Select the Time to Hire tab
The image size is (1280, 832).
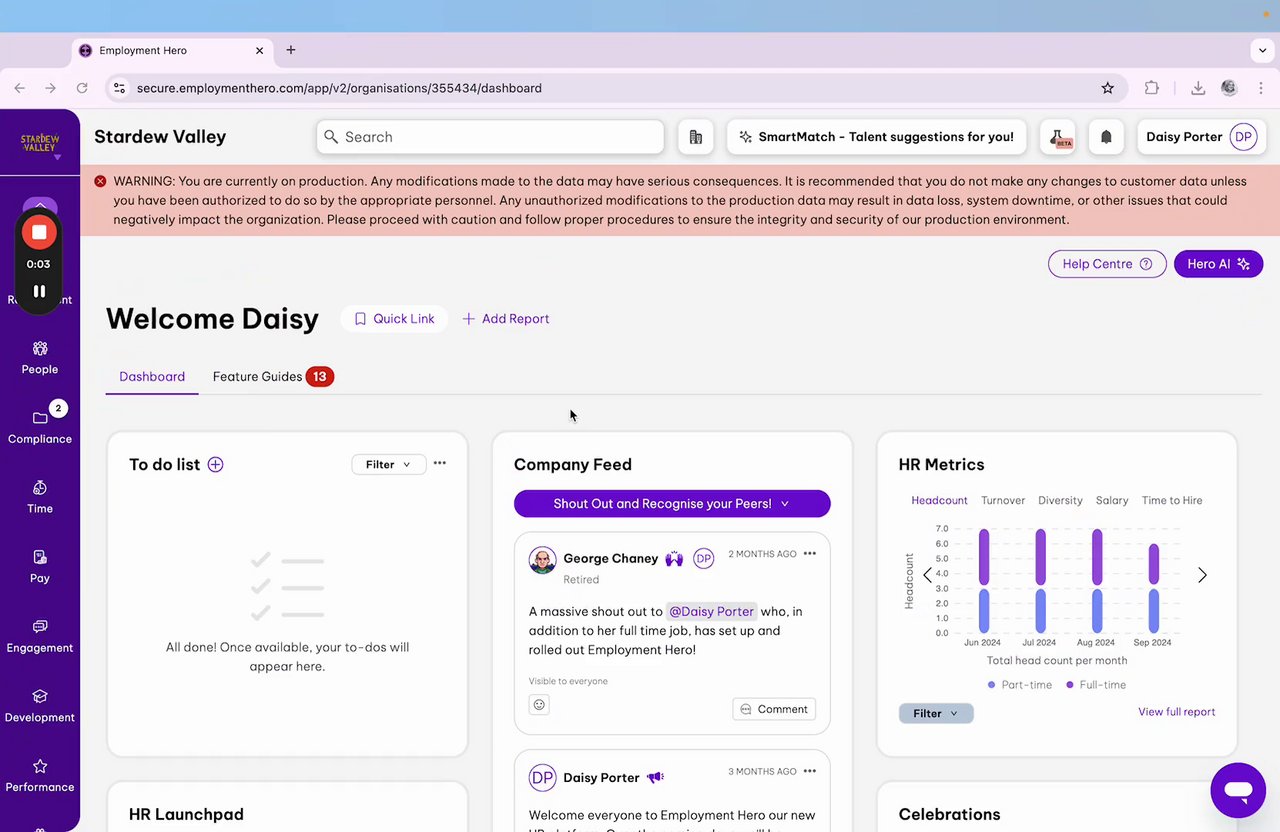point(1172,500)
